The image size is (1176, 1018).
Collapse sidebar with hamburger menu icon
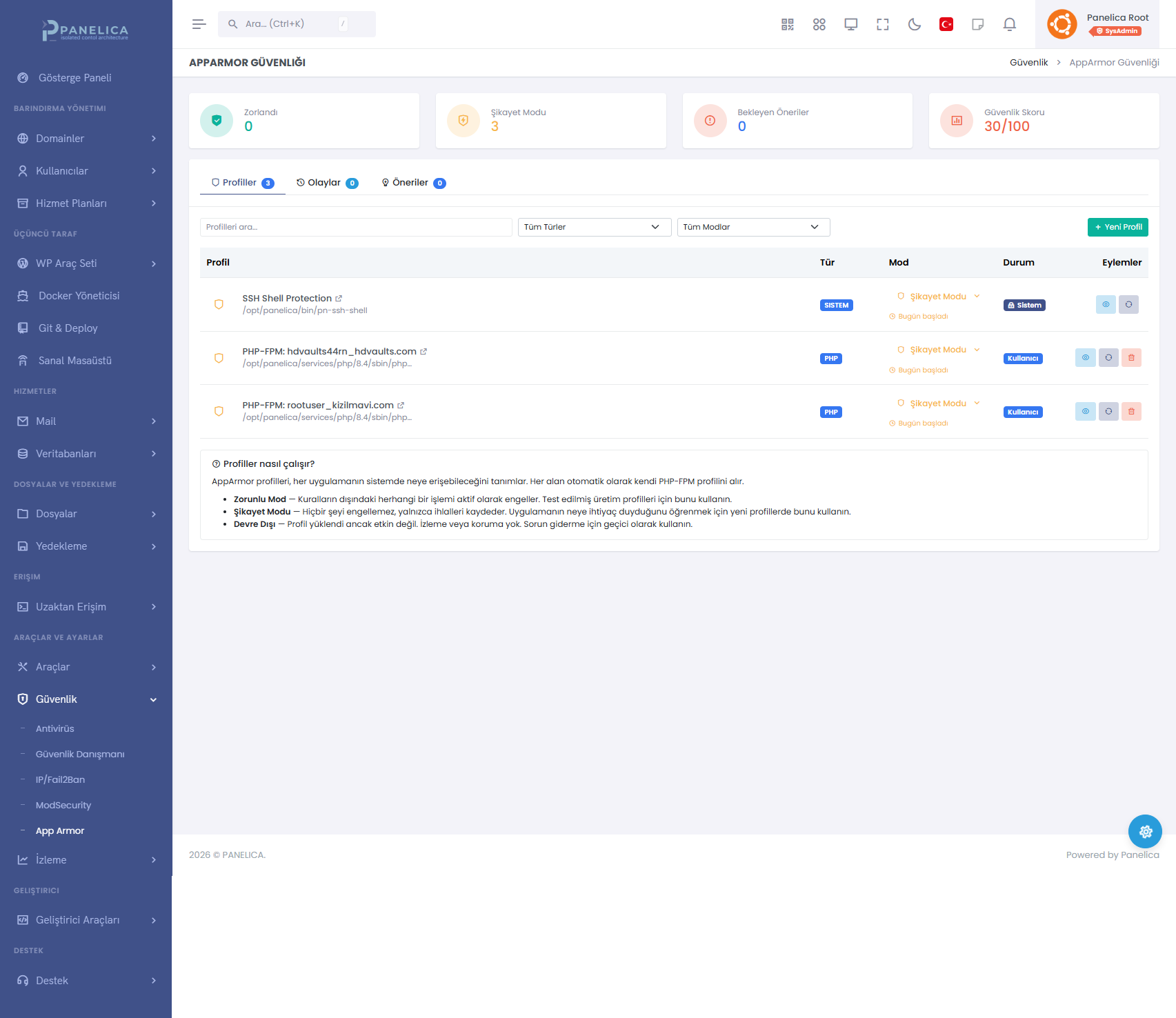(x=199, y=24)
